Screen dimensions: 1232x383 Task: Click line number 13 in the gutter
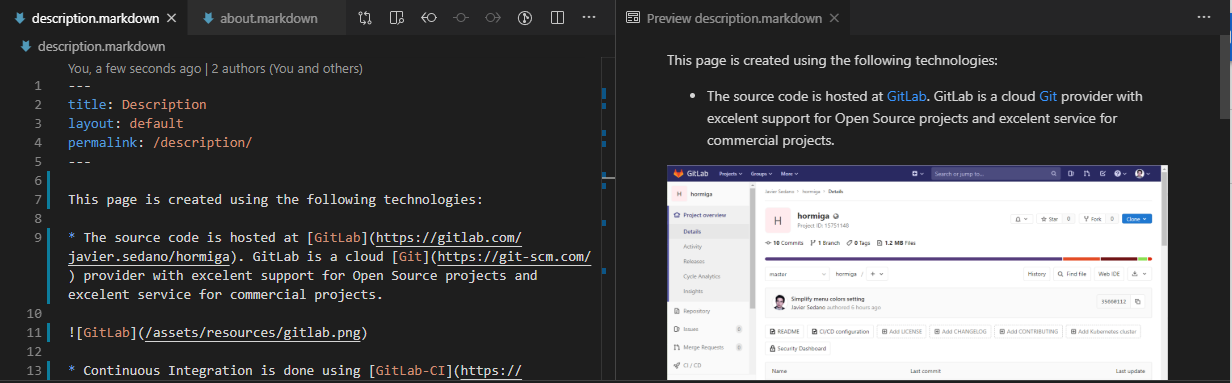tap(34, 371)
